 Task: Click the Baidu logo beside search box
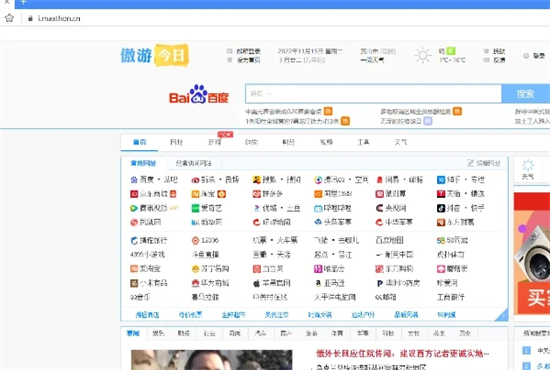(x=199, y=94)
